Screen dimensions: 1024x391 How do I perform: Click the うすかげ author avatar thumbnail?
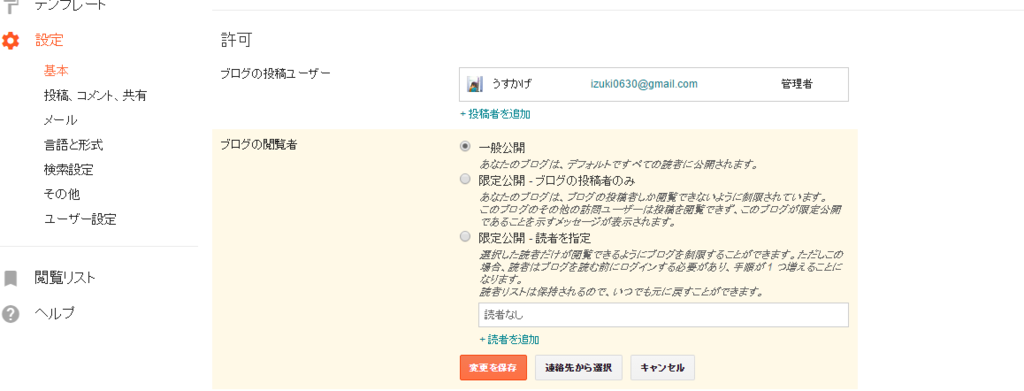[x=475, y=84]
